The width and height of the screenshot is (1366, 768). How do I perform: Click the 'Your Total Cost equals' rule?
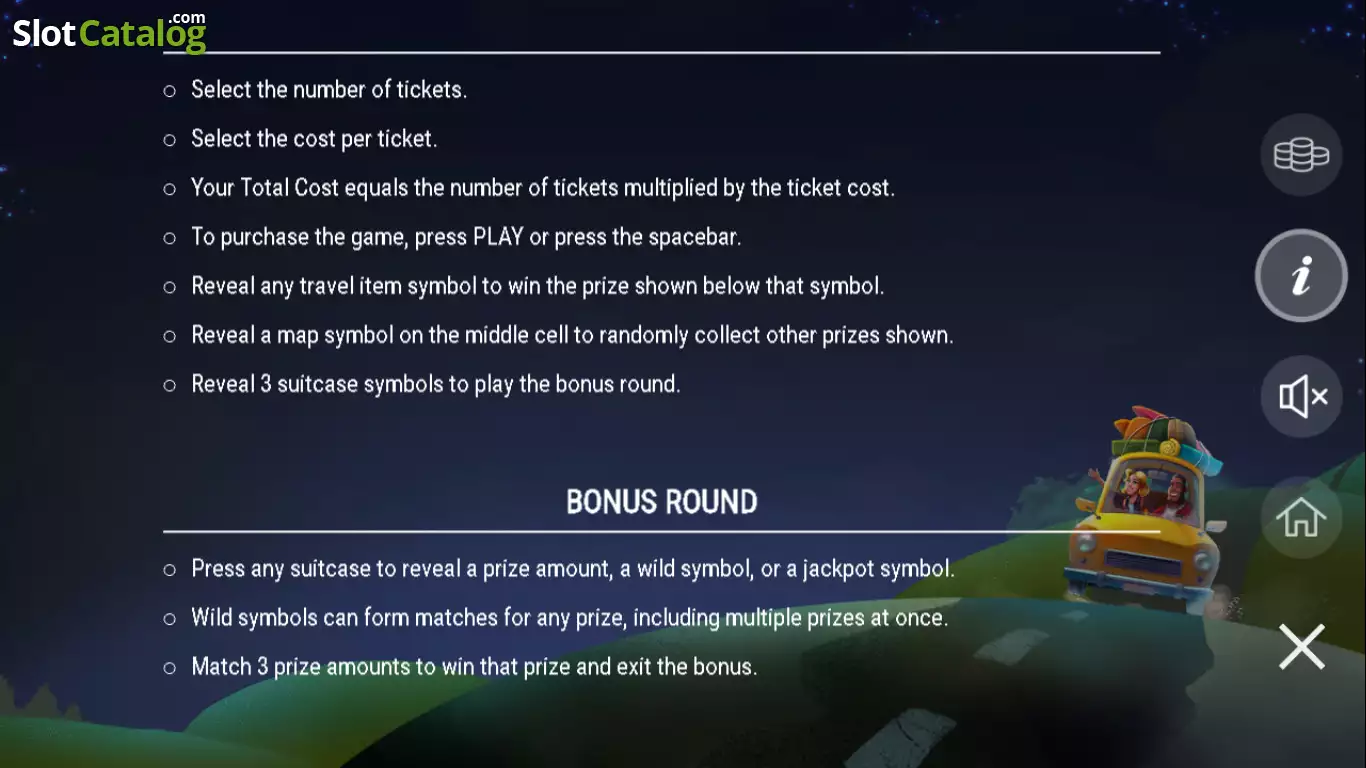coord(543,188)
